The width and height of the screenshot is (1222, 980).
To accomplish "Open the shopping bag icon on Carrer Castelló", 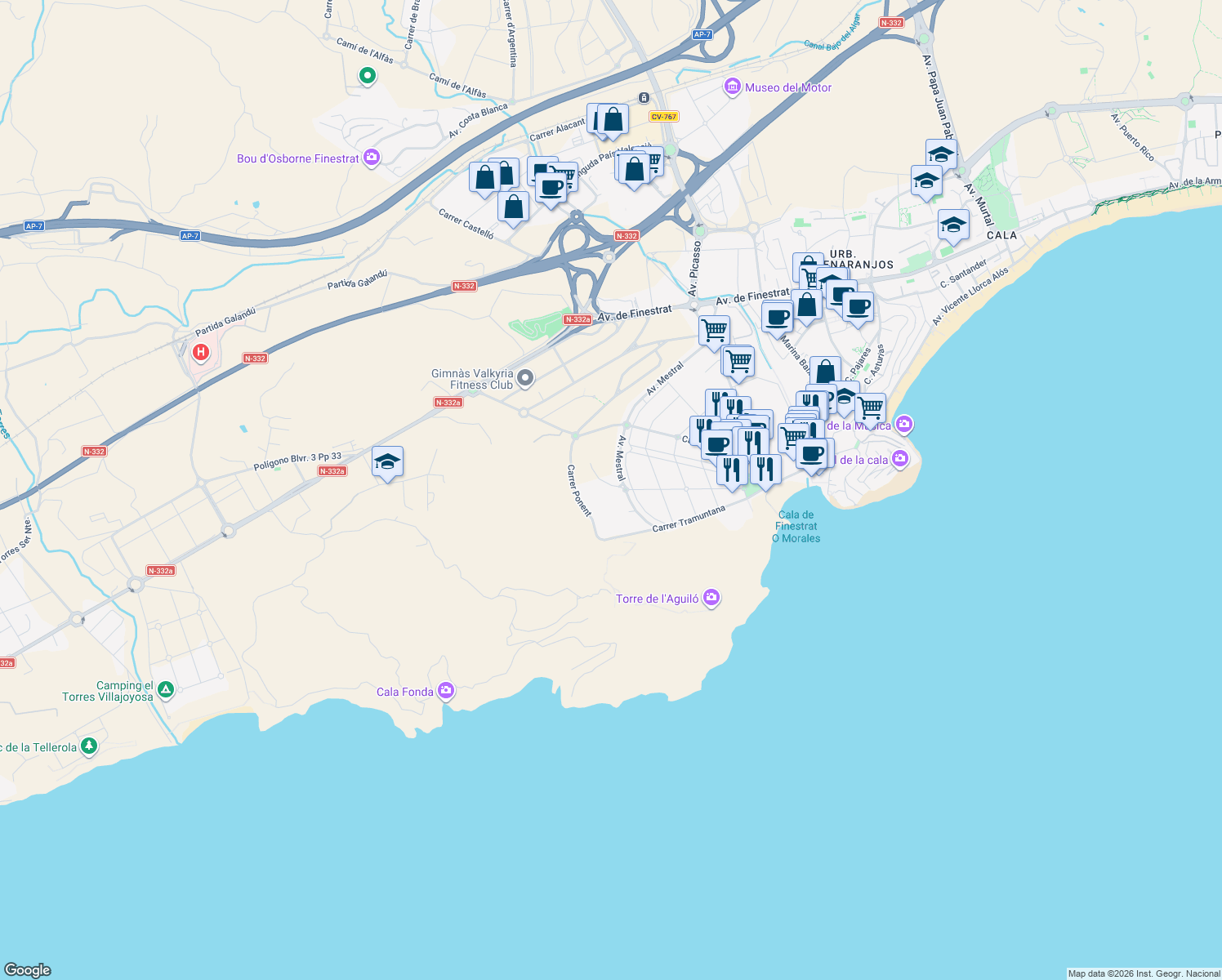I will click(512, 206).
